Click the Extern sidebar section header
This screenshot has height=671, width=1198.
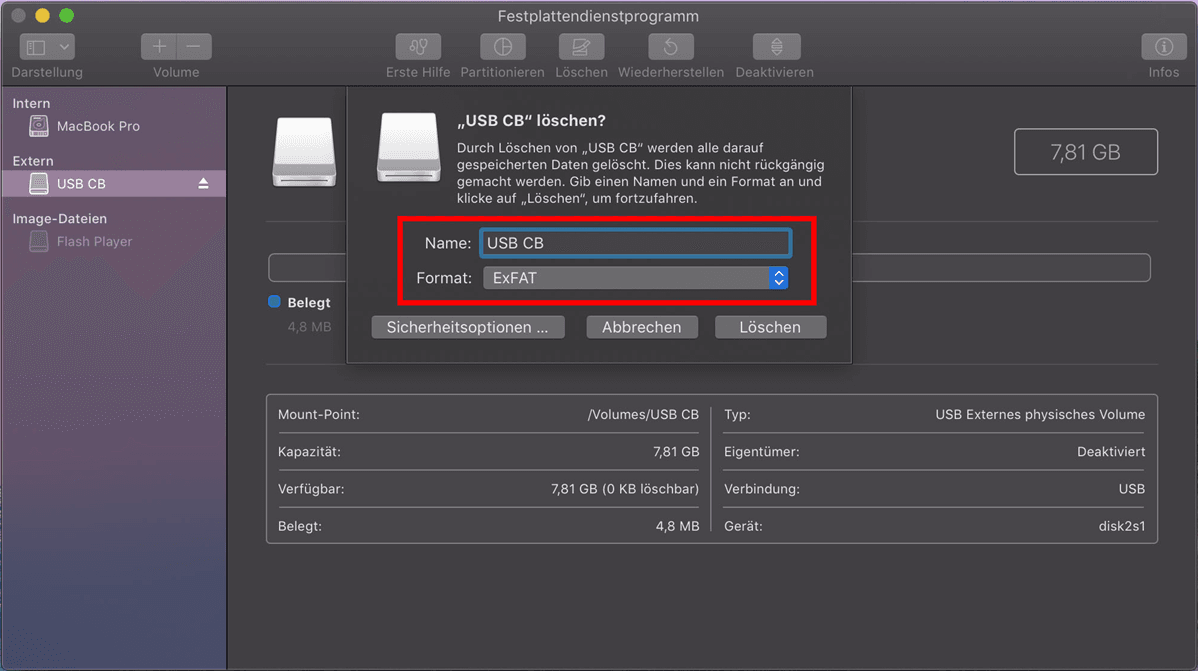[33, 161]
